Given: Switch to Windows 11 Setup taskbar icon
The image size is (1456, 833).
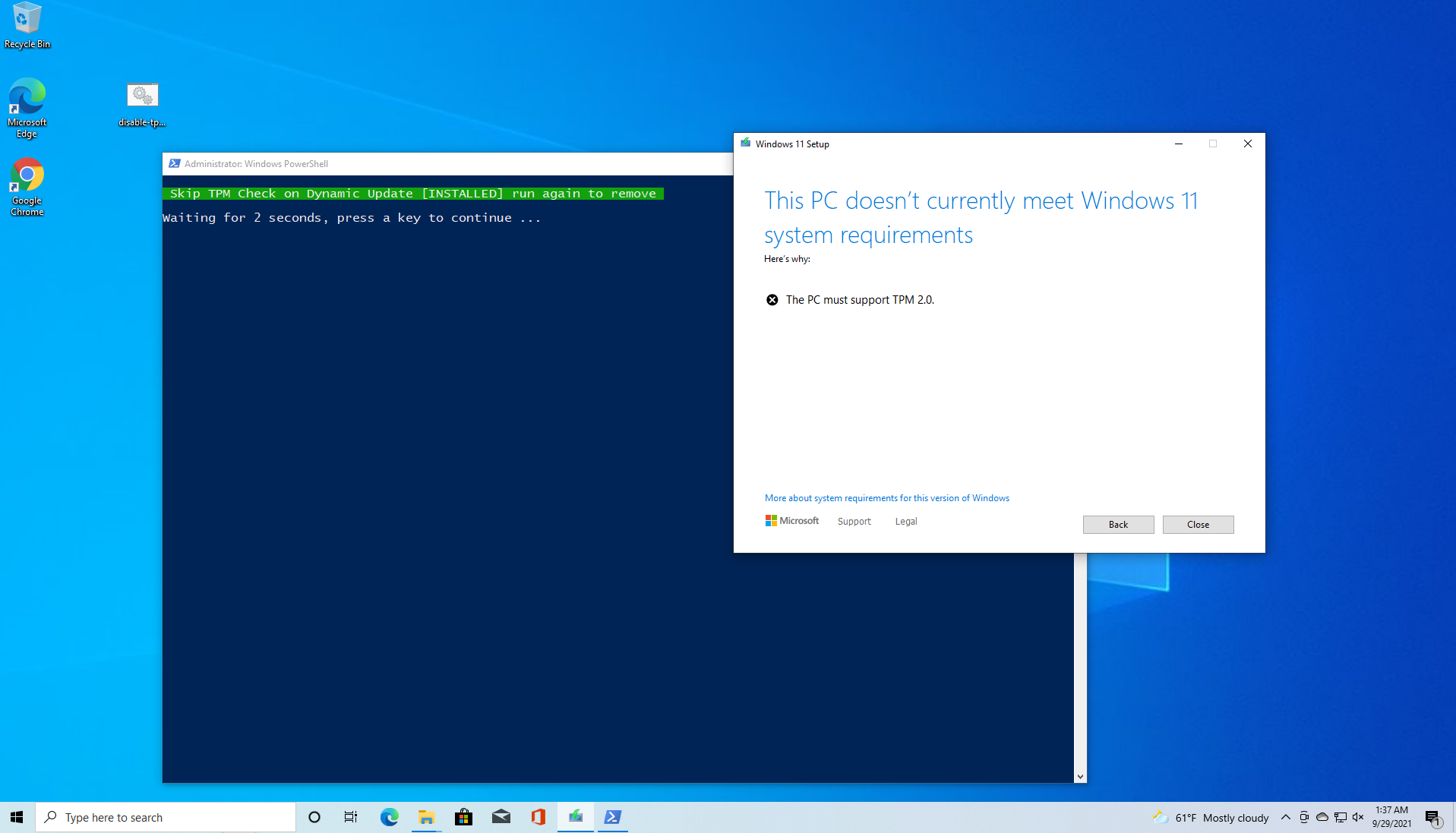Looking at the screenshot, I should [x=576, y=817].
